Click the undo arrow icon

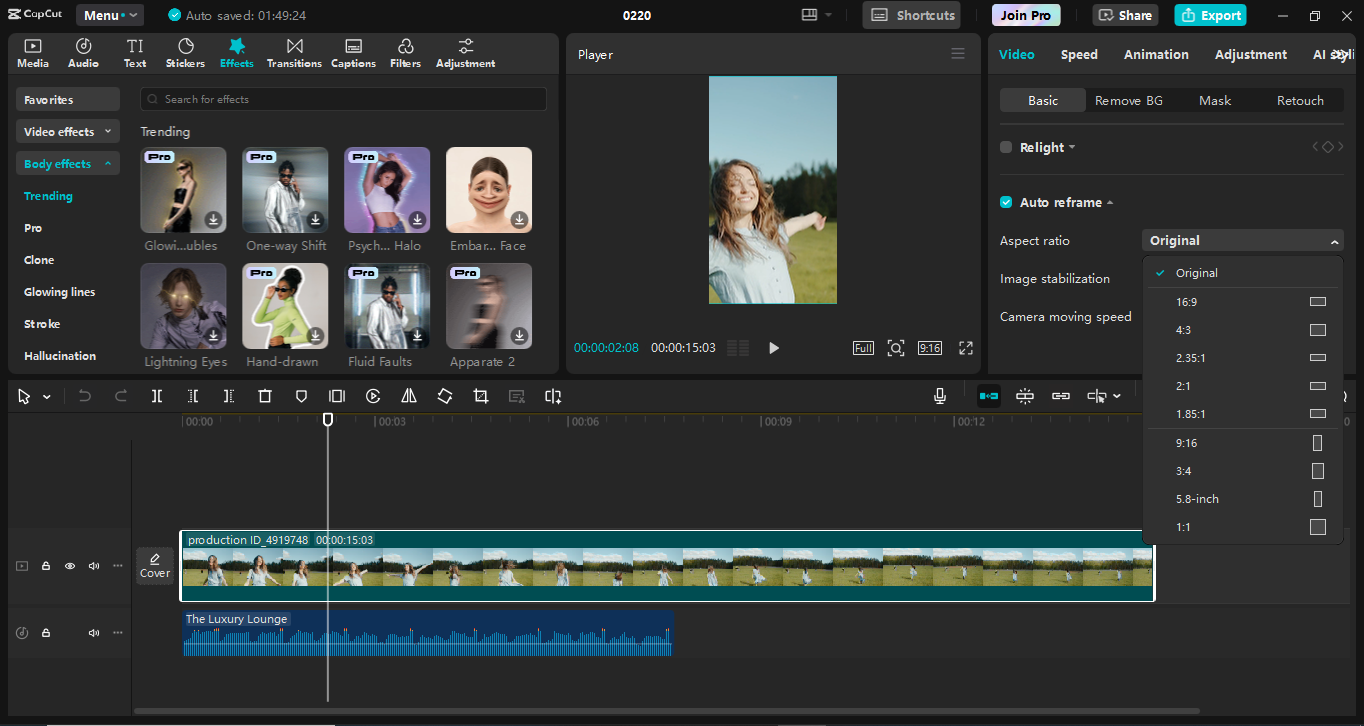pos(85,396)
